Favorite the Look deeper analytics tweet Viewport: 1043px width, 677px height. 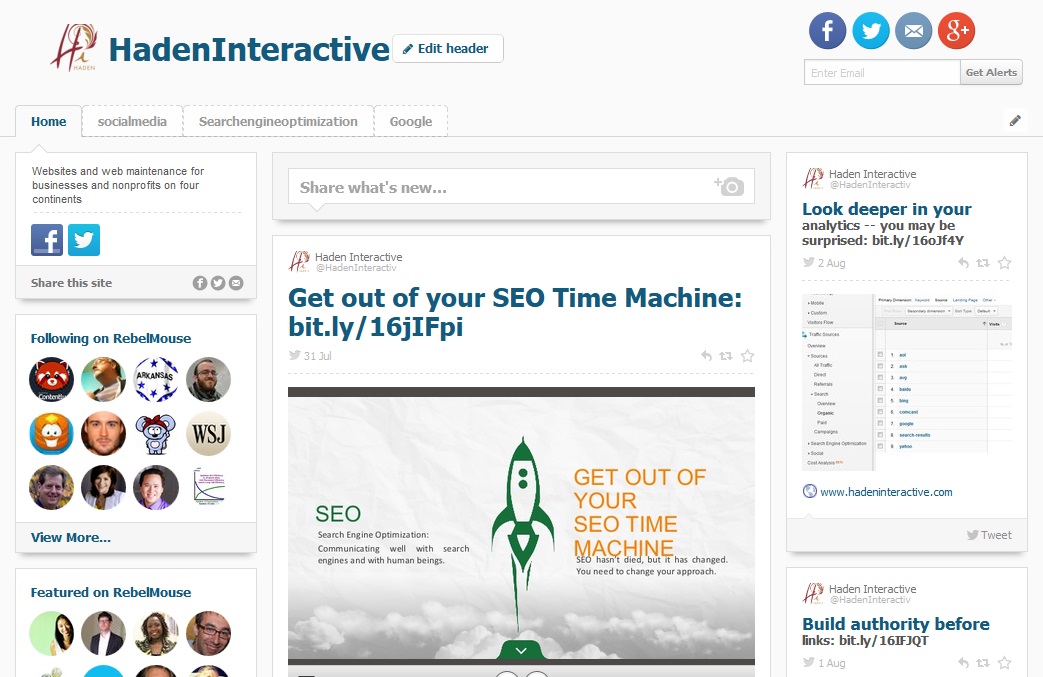click(x=1004, y=263)
